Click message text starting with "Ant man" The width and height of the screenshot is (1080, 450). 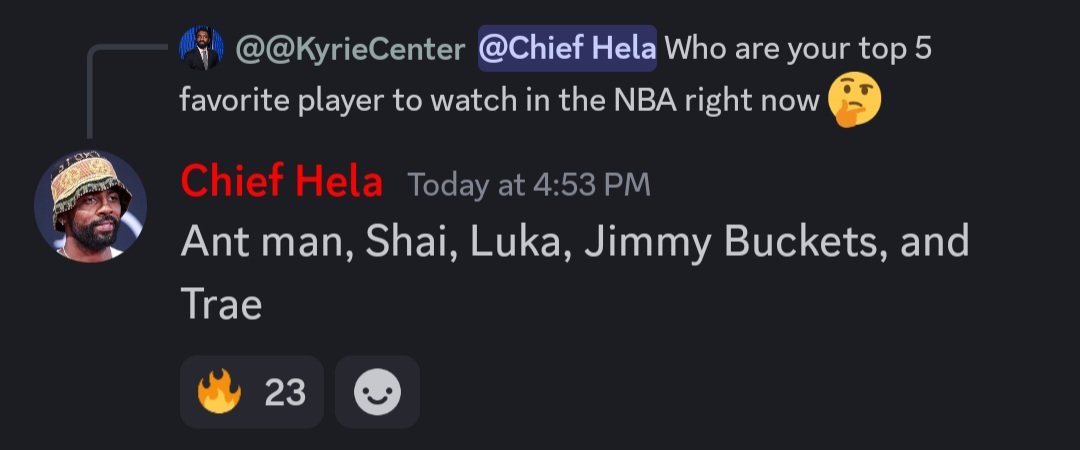262,244
